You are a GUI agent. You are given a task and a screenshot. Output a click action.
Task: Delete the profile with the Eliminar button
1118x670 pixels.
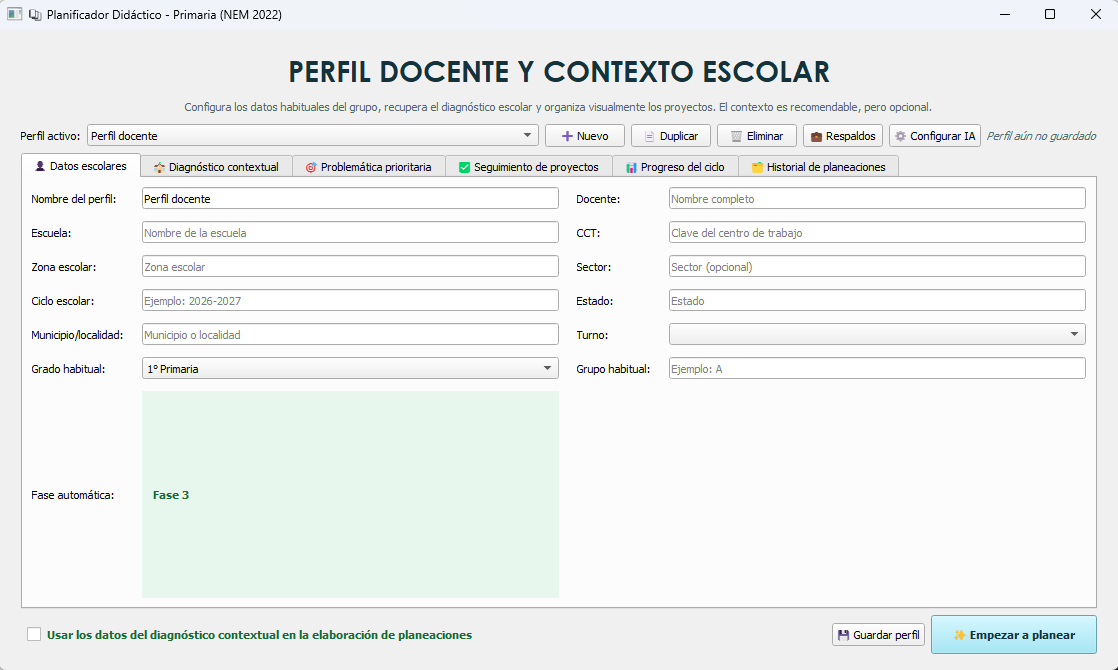[757, 135]
